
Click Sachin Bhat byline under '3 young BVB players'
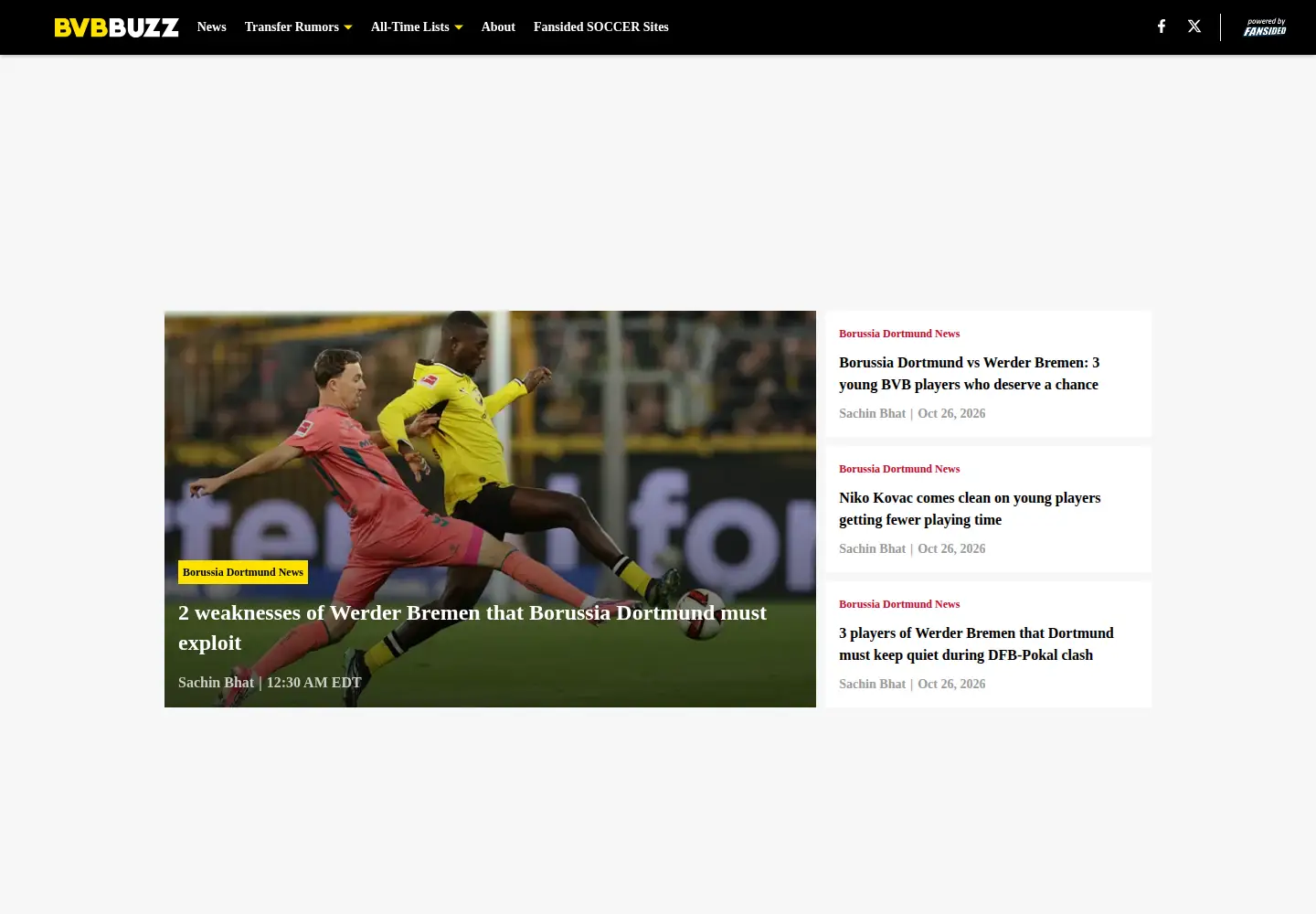872,414
